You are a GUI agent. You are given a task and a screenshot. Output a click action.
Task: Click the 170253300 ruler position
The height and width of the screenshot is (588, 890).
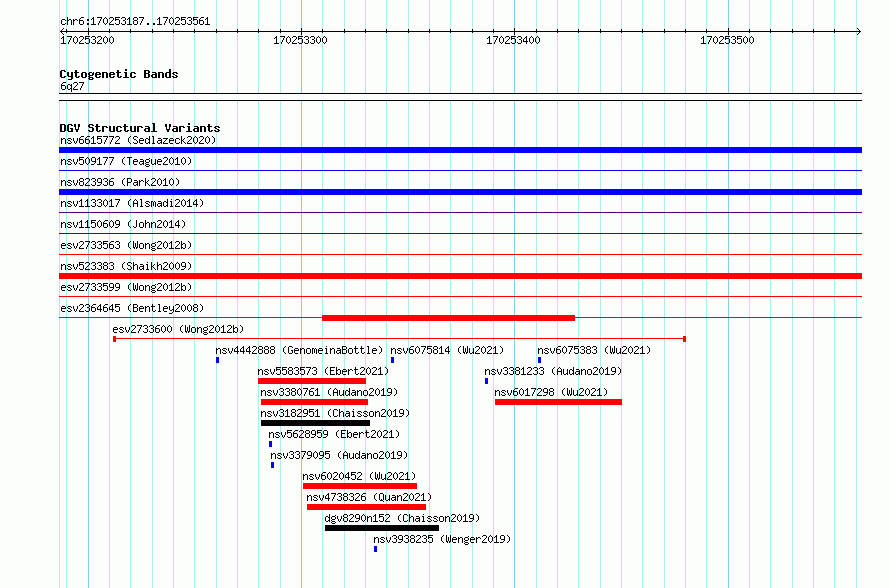coord(300,40)
